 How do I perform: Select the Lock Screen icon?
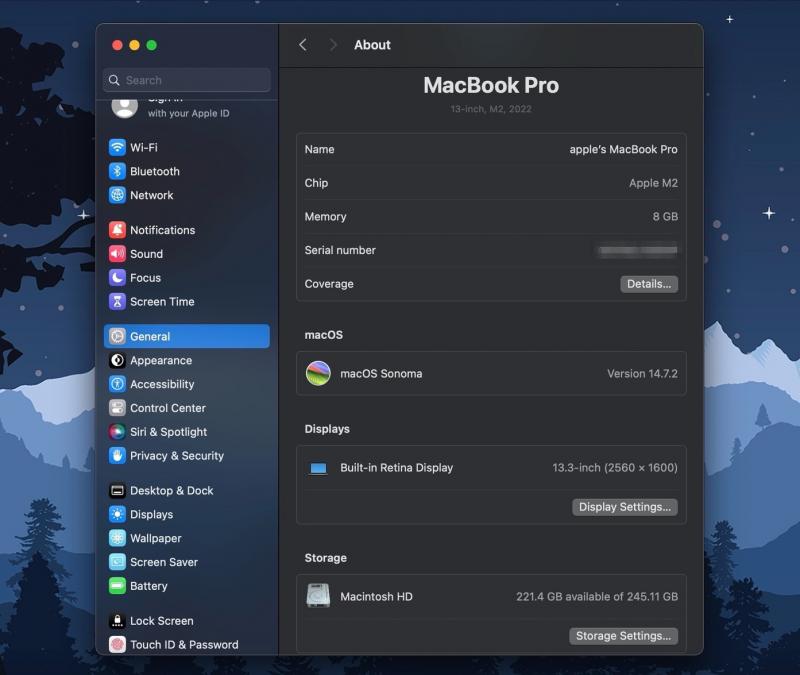tap(117, 621)
